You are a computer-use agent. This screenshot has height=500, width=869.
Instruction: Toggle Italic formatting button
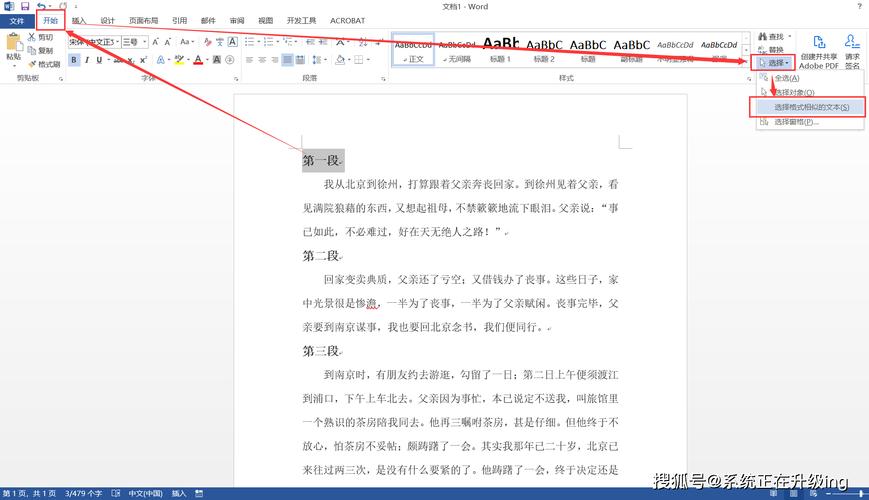point(87,60)
